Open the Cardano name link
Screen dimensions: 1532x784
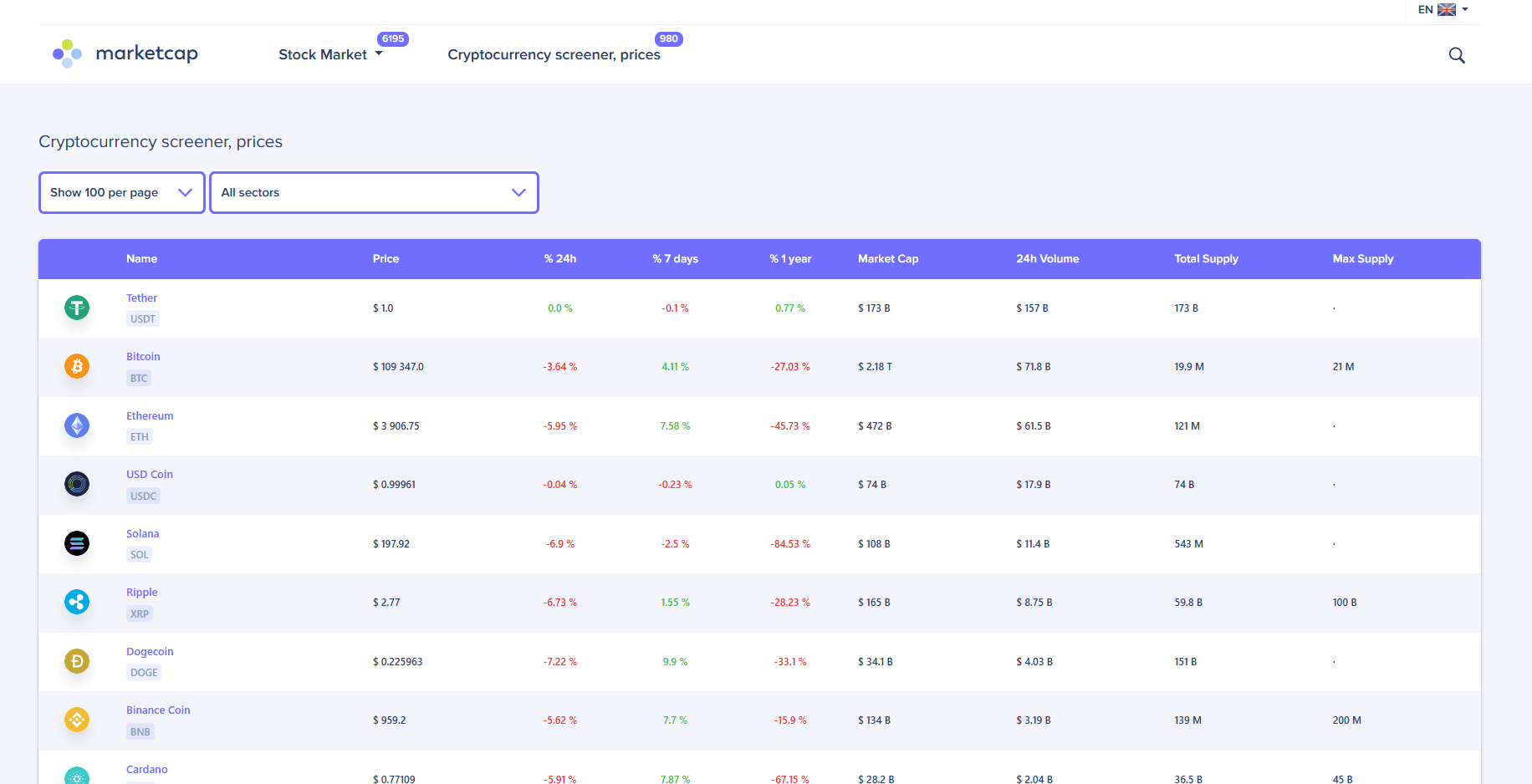147,769
